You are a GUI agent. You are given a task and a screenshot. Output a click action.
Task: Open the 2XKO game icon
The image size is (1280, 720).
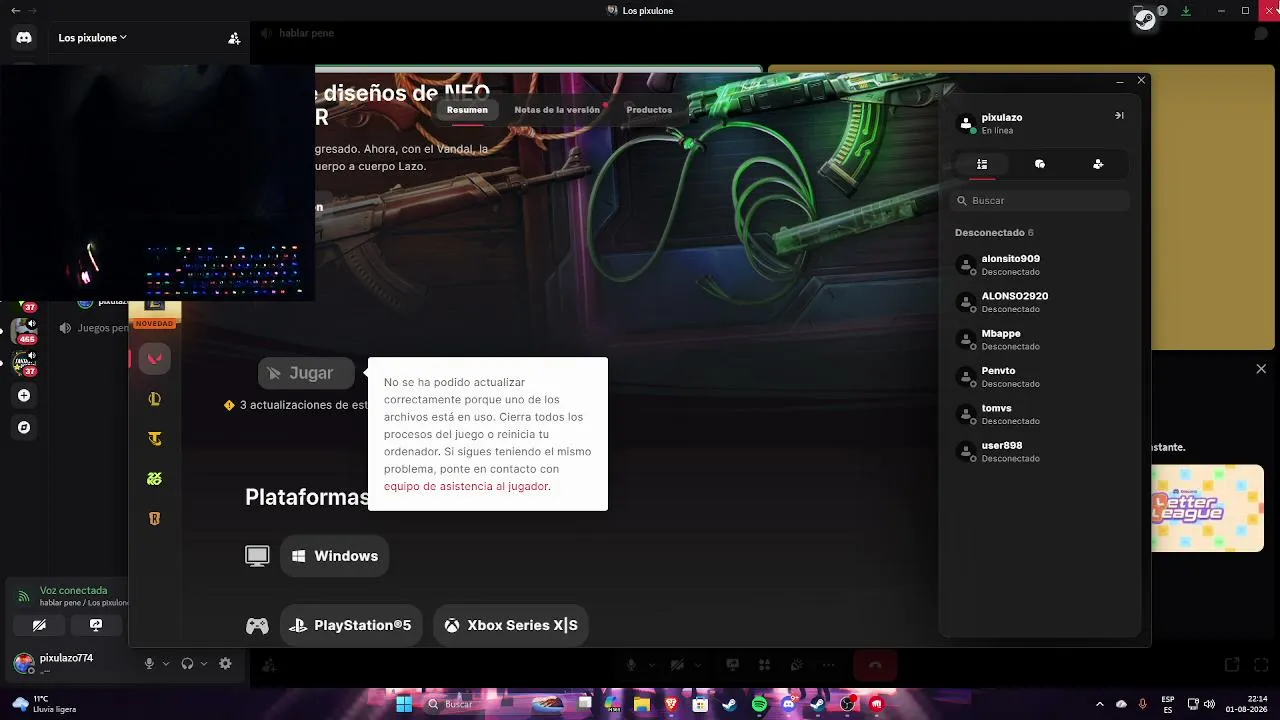(154, 479)
